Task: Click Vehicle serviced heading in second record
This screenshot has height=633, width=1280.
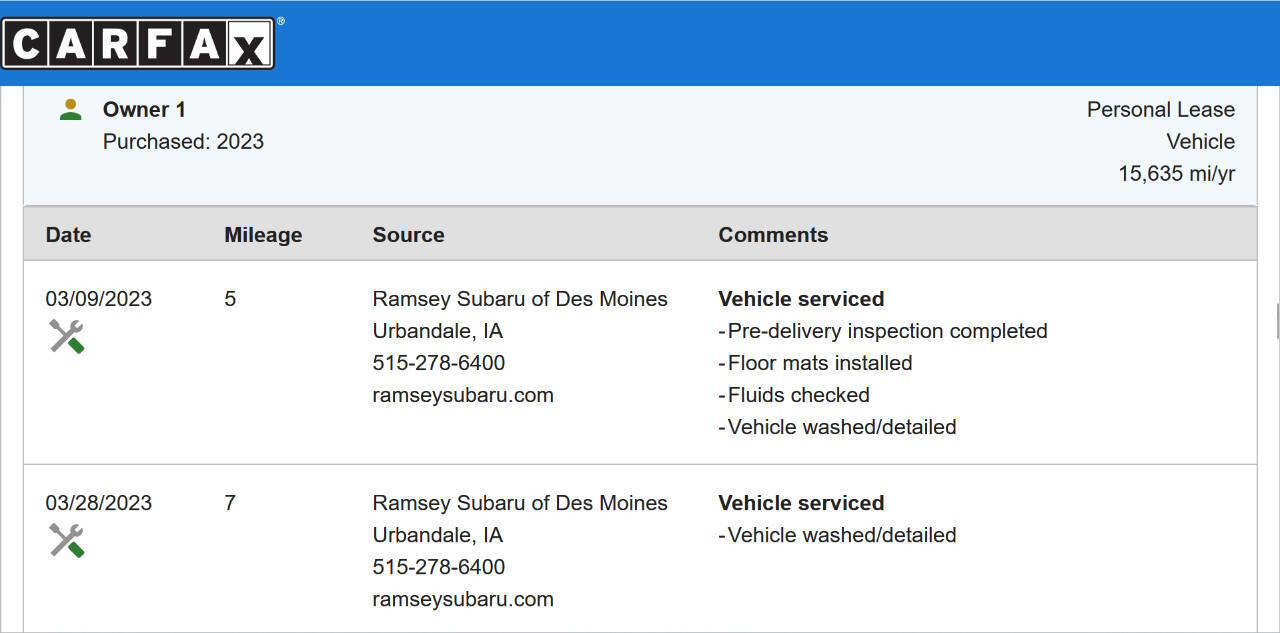Action: click(x=801, y=503)
